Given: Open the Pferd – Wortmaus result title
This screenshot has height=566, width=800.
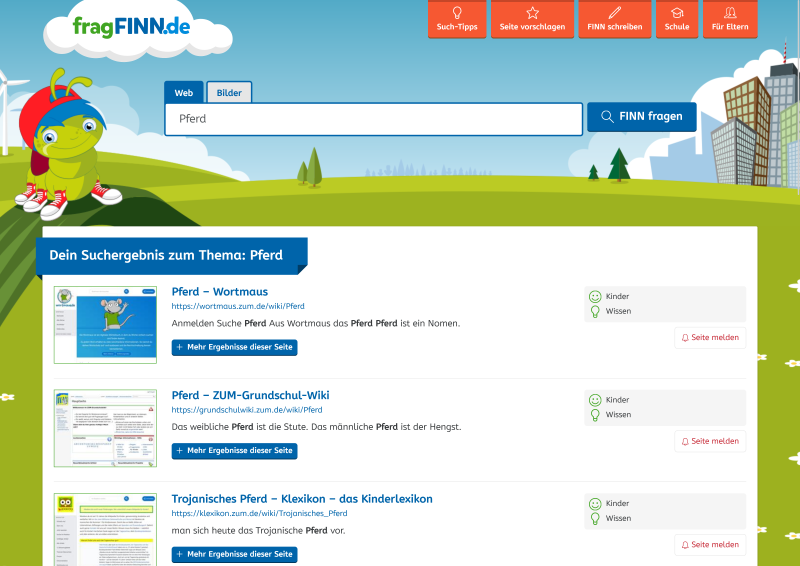Looking at the screenshot, I should point(220,292).
